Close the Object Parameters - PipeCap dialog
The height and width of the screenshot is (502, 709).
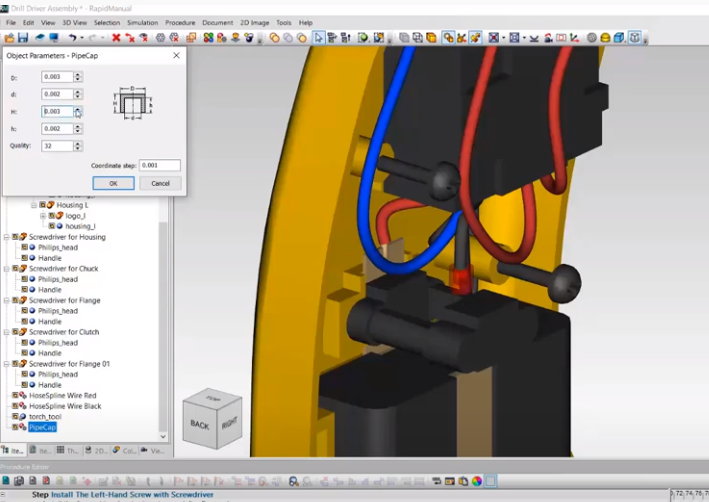(x=176, y=55)
